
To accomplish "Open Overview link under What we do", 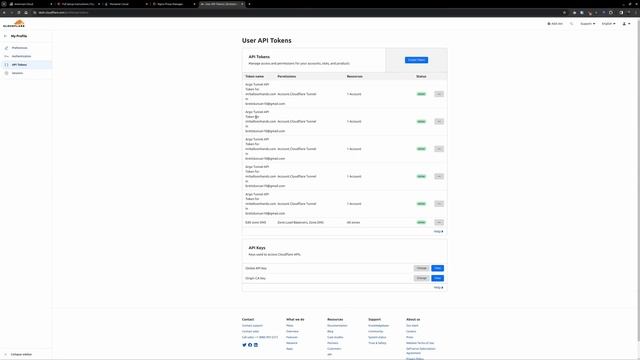I will tap(292, 331).
